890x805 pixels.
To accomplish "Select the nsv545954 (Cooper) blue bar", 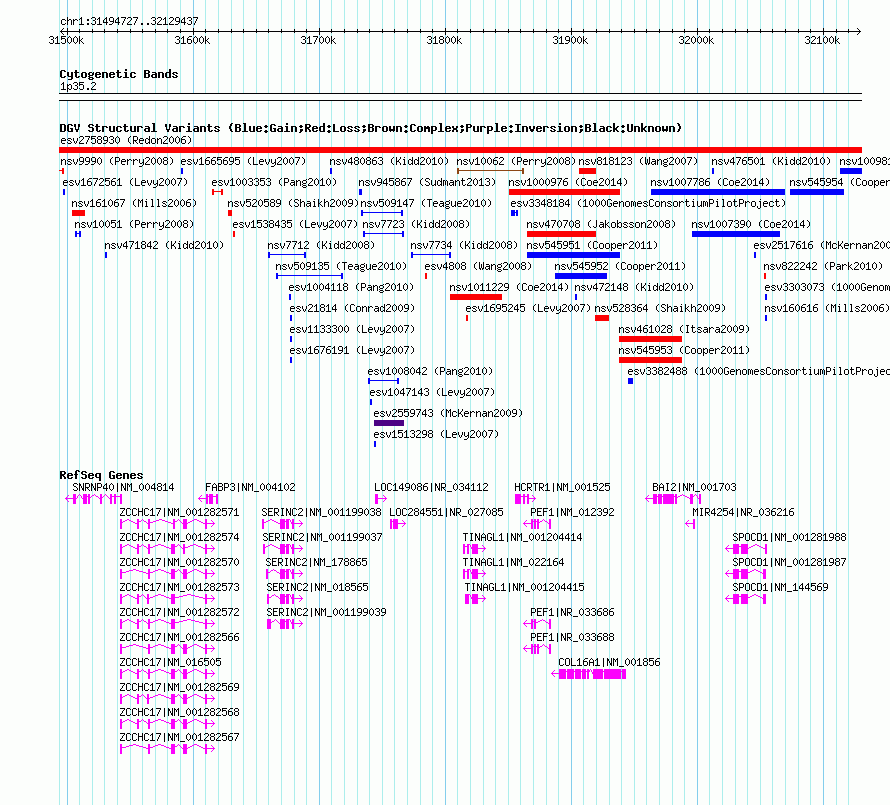I will [817, 192].
